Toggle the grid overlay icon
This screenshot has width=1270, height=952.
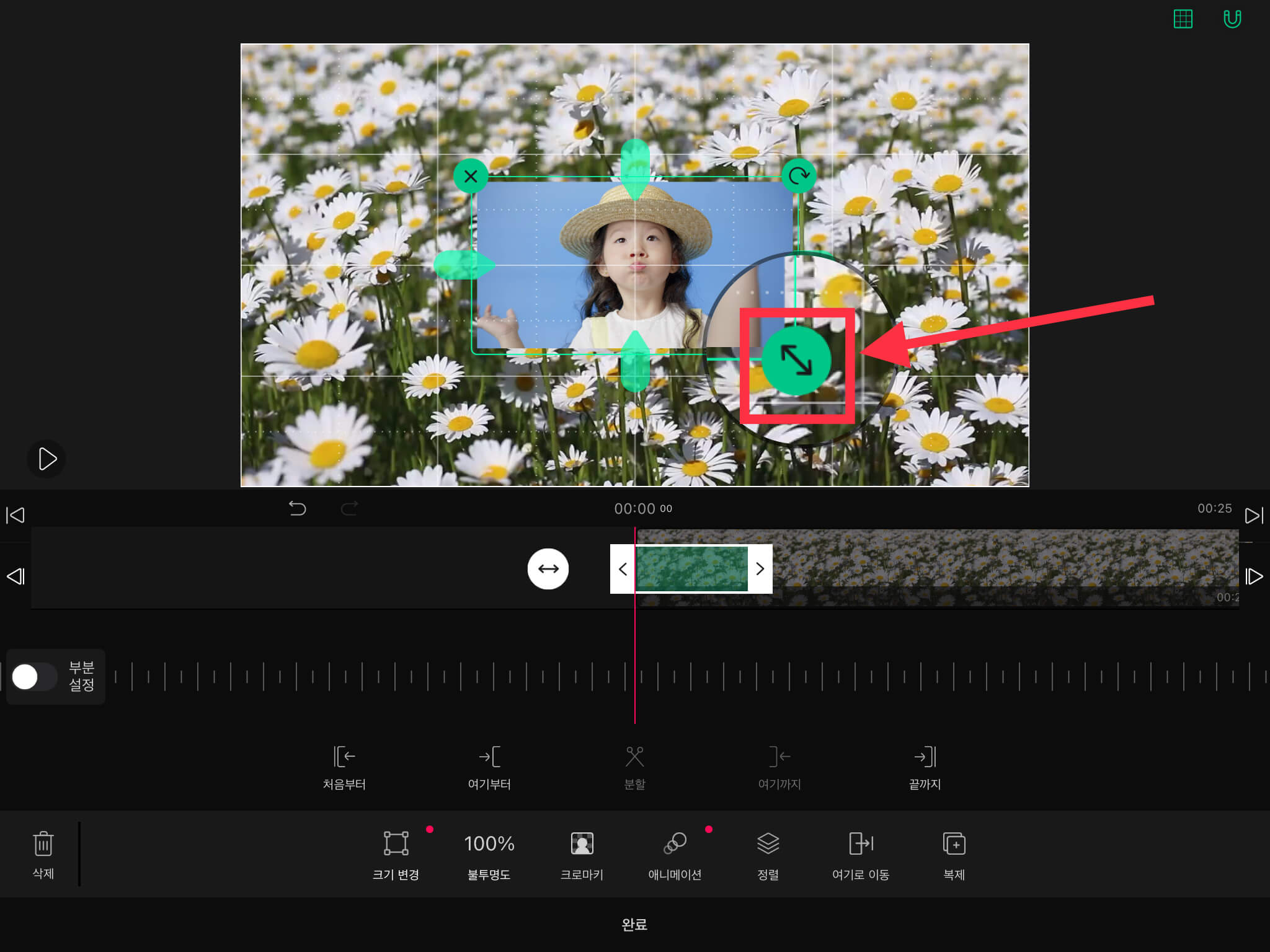click(x=1183, y=19)
